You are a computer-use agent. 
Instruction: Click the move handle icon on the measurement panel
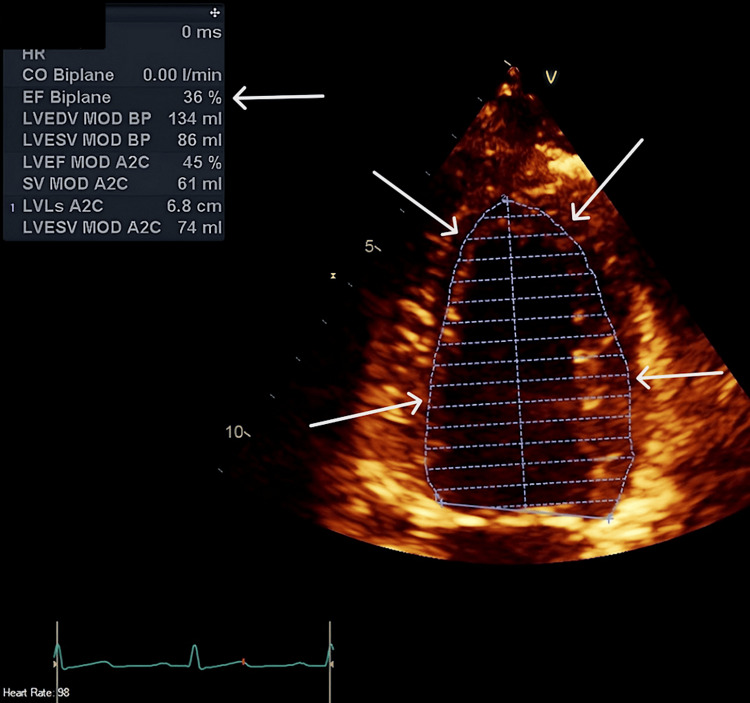(215, 12)
